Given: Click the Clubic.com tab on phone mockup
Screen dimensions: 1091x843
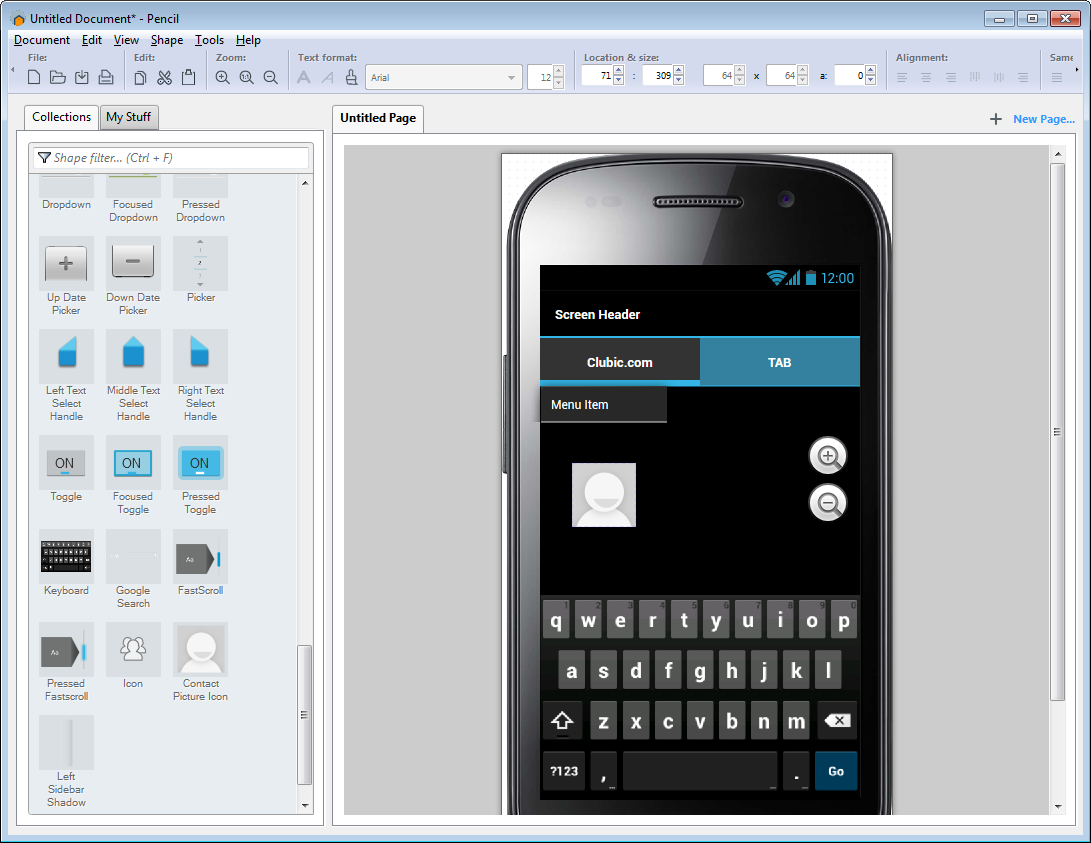Looking at the screenshot, I should [x=619, y=362].
